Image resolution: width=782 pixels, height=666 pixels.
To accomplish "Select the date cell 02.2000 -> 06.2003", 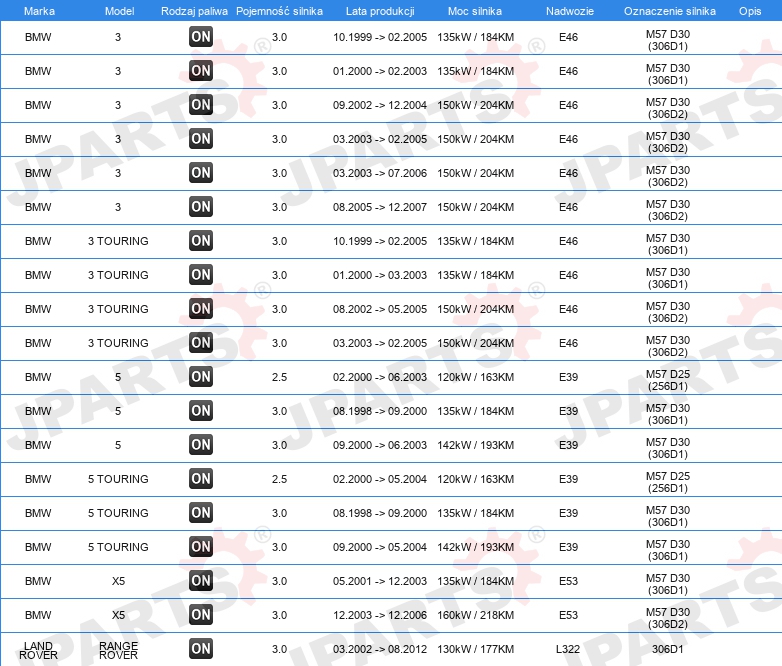I will coord(380,377).
